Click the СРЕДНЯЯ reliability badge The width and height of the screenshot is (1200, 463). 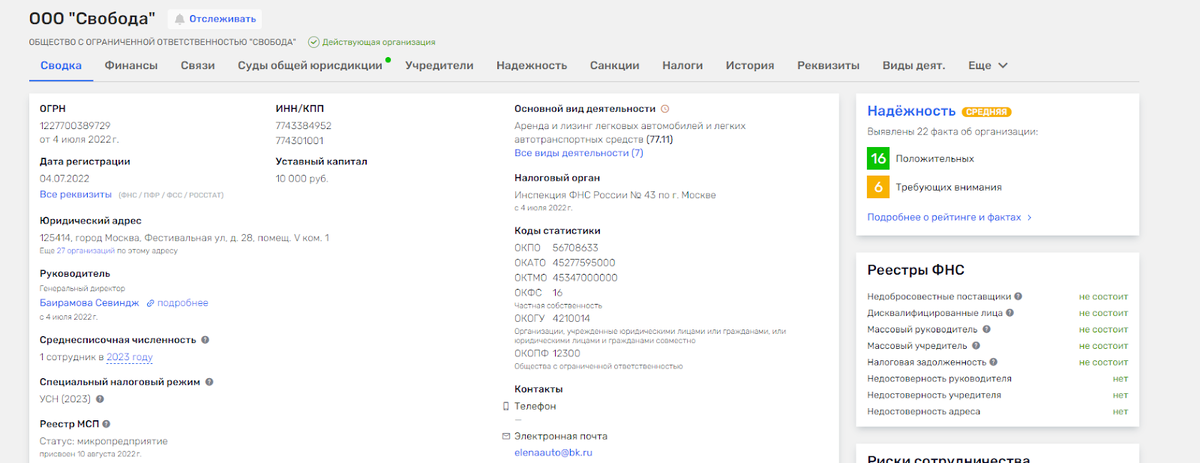pos(985,112)
